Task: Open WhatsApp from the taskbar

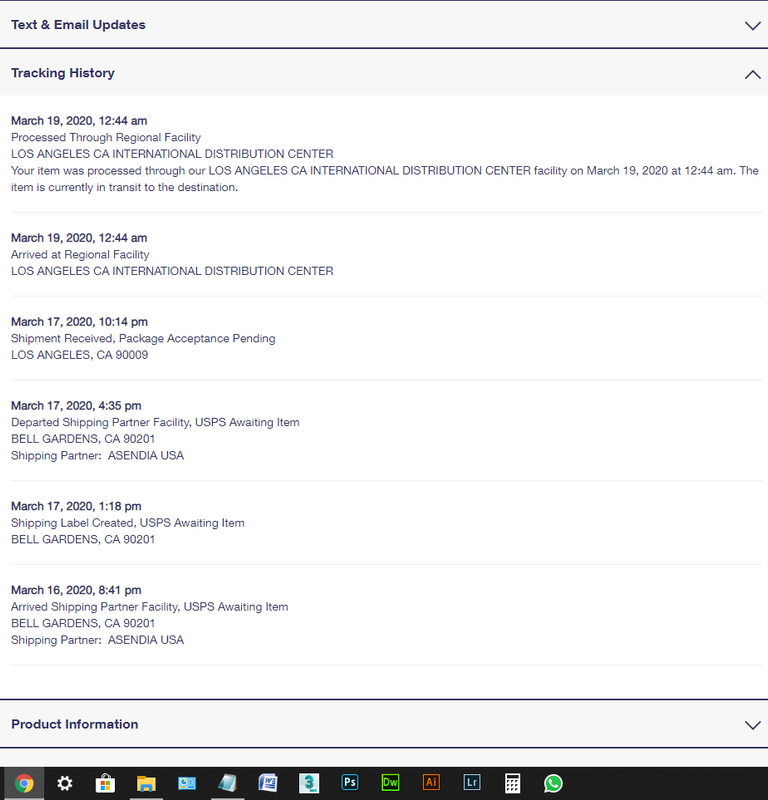Action: point(553,783)
